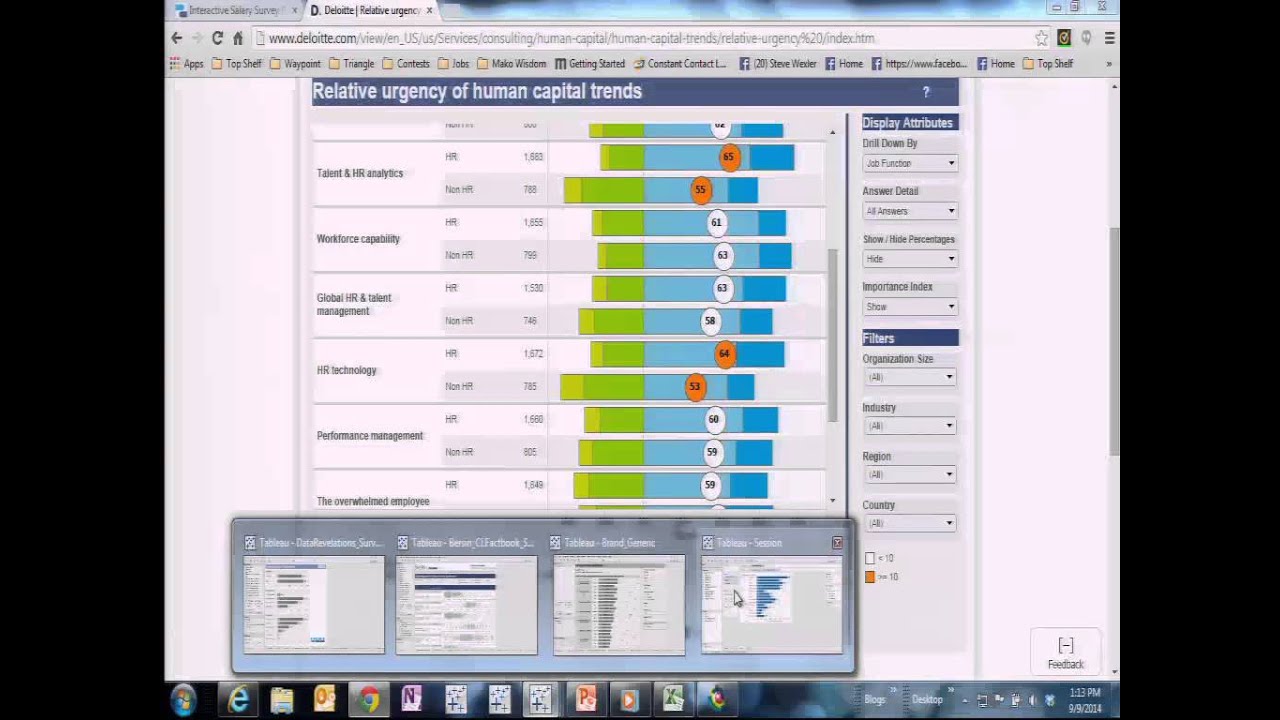
Task: Switch to Chrome in the taskbar
Action: pyautogui.click(x=368, y=700)
